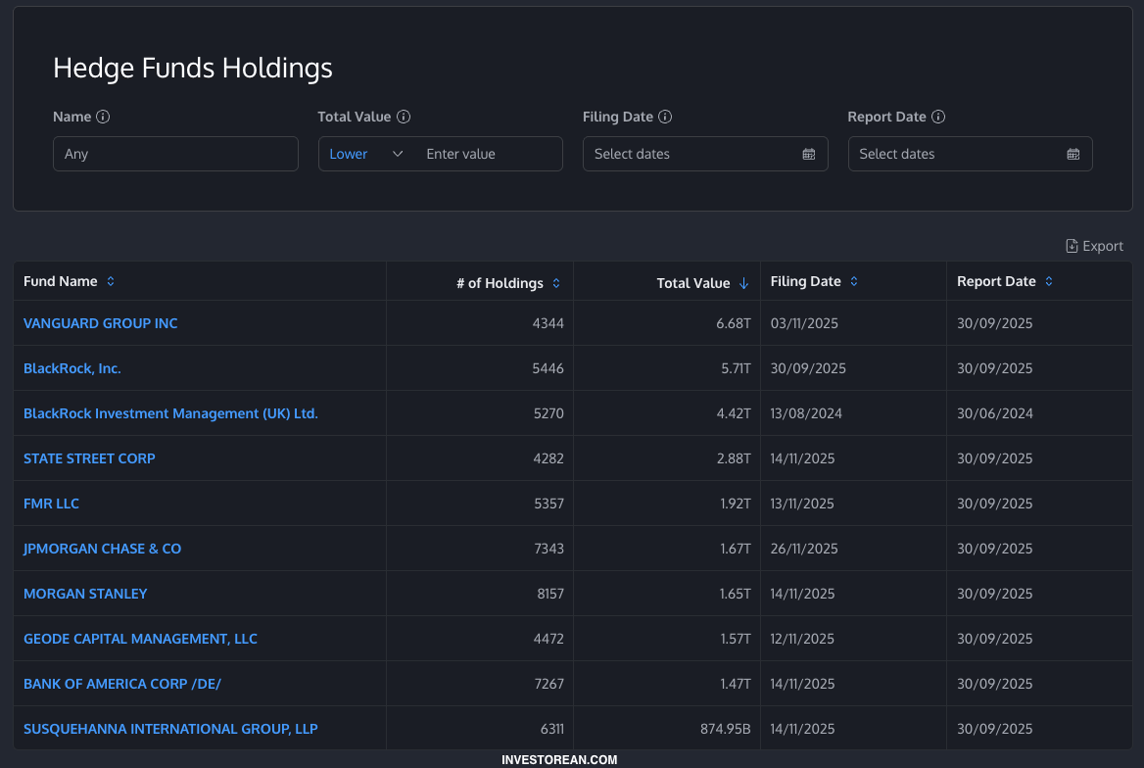Select holdings count 7343
Image resolution: width=1144 pixels, height=768 pixels.
(x=549, y=548)
